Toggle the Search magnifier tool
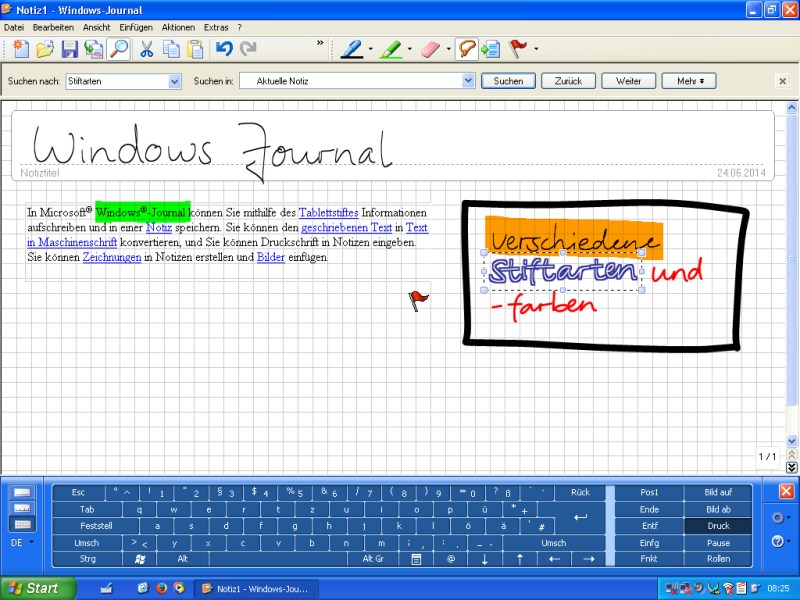The height and width of the screenshot is (600, 800). [119, 49]
